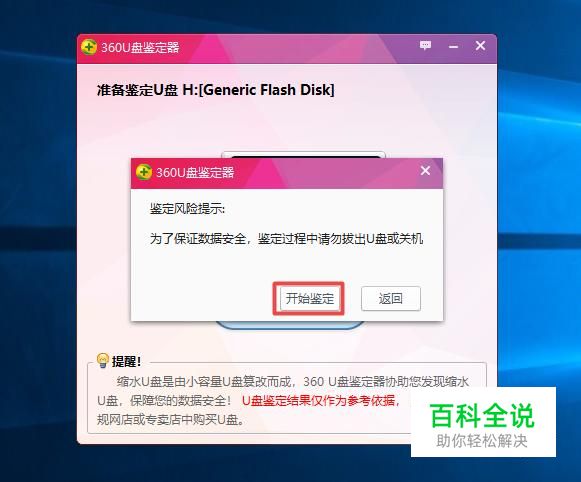Image resolution: width=581 pixels, height=482 pixels.
Task: Open the feedback speech bubble icon
Action: pos(425,46)
